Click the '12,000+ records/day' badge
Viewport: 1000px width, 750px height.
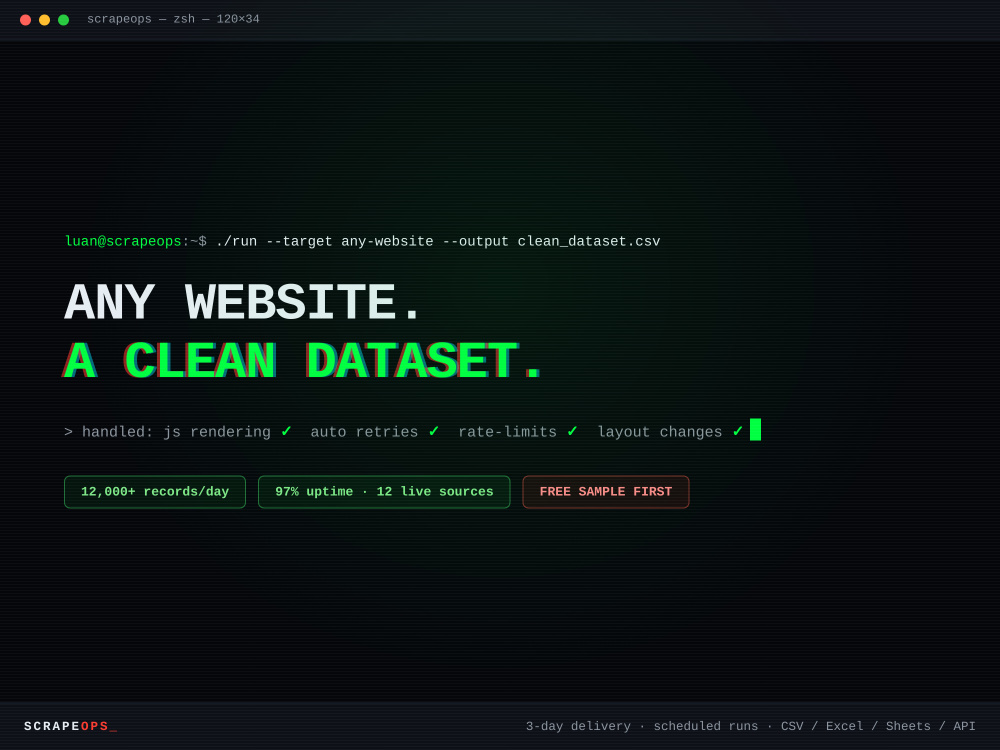click(x=155, y=492)
